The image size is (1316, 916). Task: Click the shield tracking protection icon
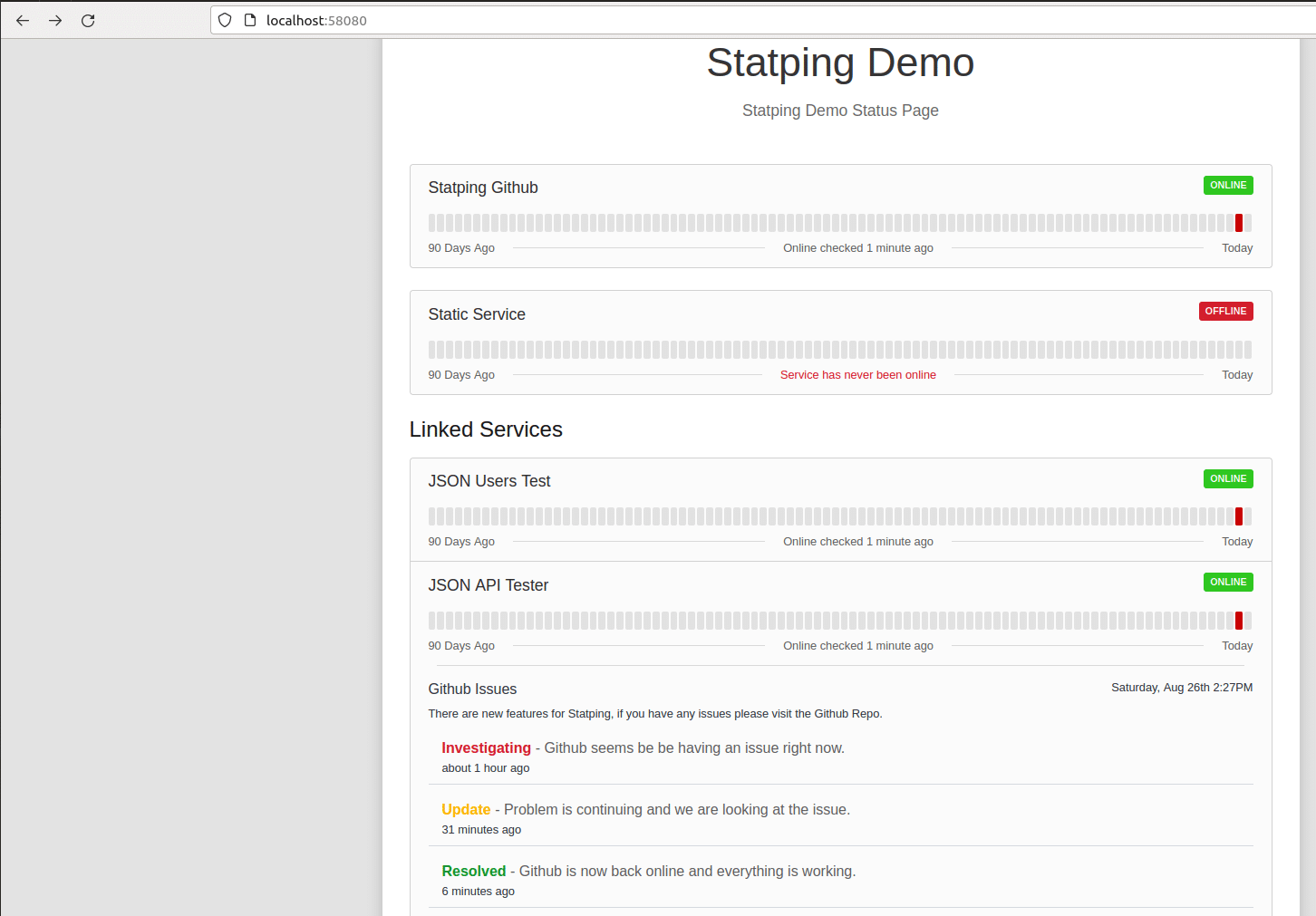coord(225,20)
